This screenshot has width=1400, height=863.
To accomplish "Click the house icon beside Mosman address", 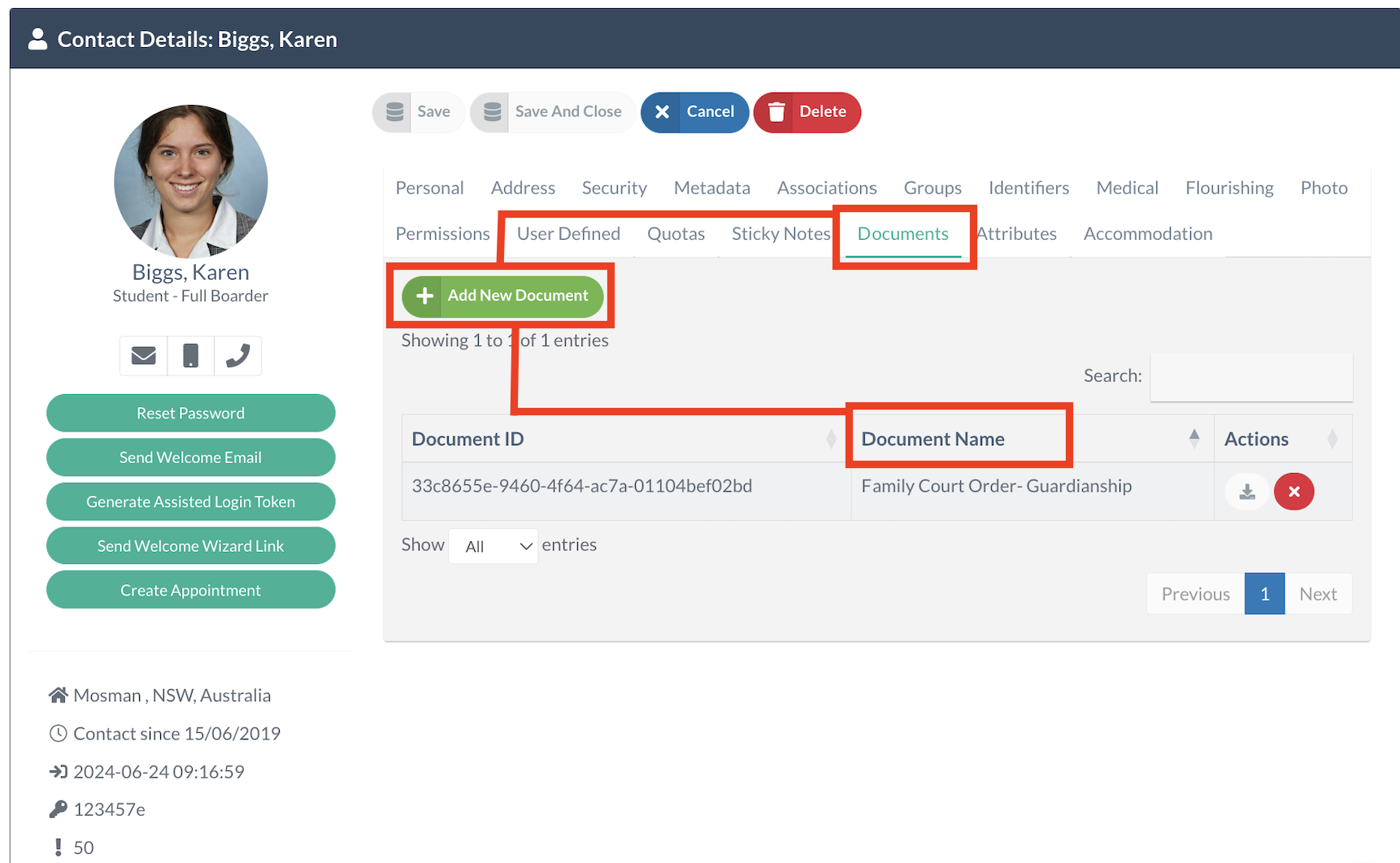I will click(58, 696).
